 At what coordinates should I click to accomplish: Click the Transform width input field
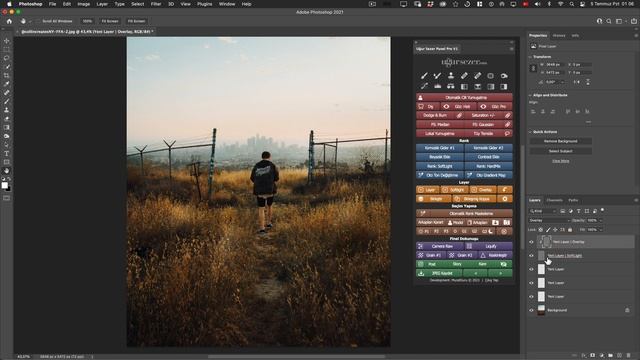tap(555, 64)
